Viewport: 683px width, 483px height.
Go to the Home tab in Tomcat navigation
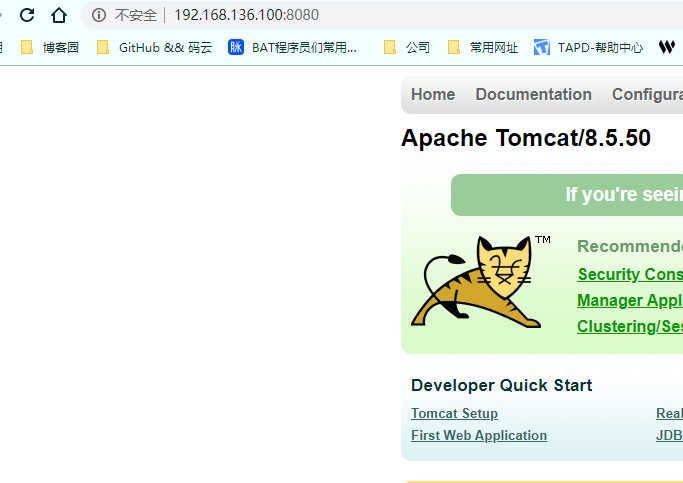[x=433, y=95]
